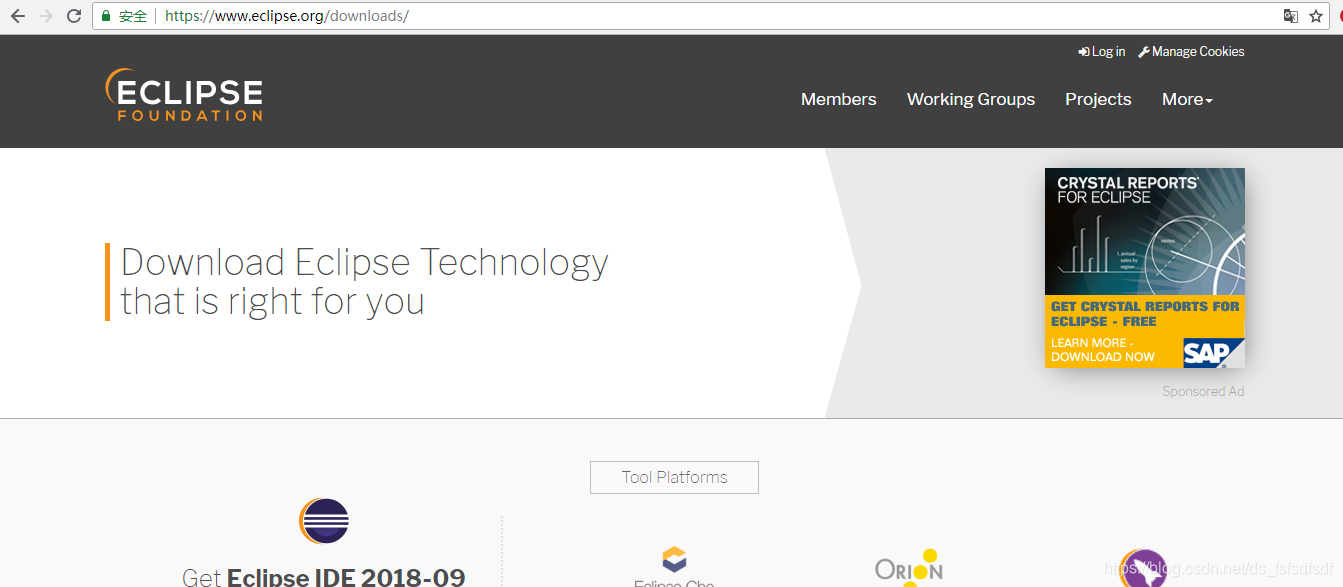Click Learn More - Download Now in the ad
1343x587 pixels.
coord(1103,350)
